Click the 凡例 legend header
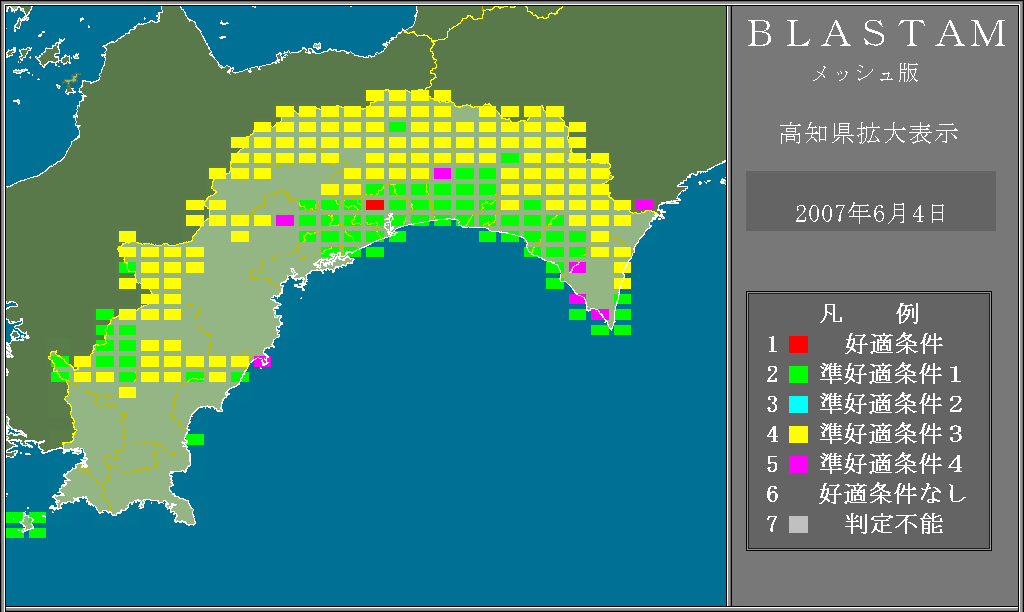Screen dimensions: 1024x612 tap(869, 314)
